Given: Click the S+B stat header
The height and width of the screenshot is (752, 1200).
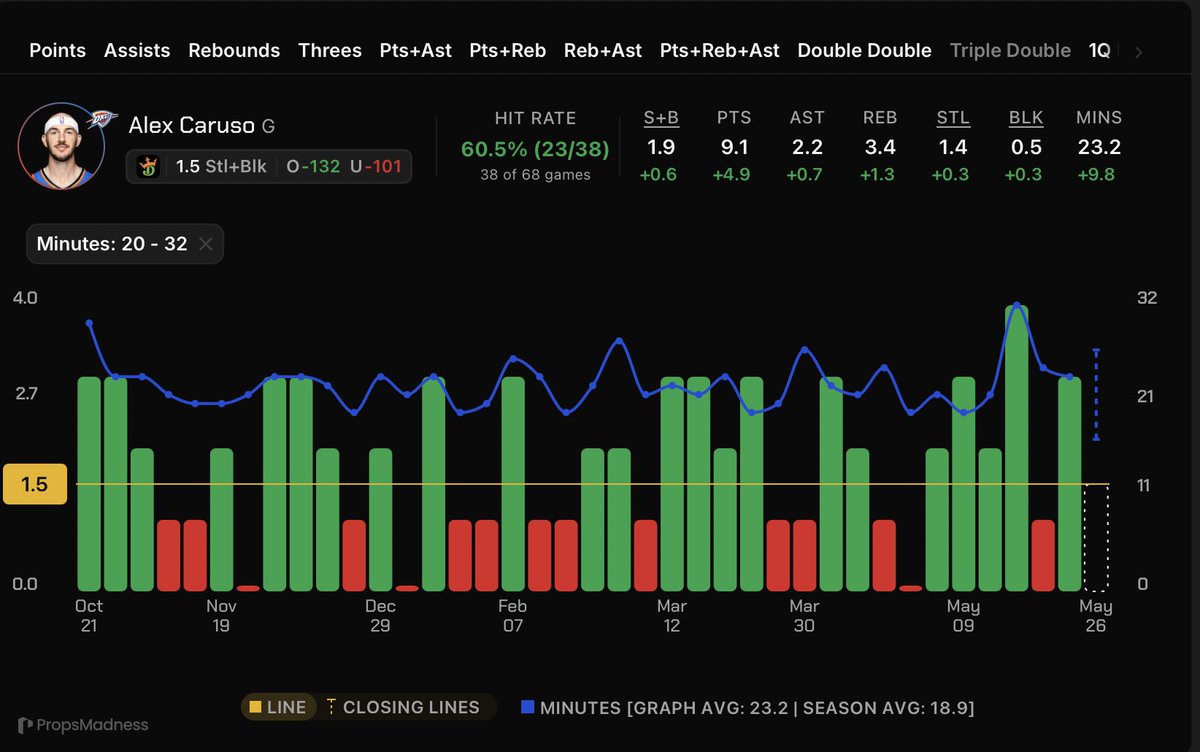Looking at the screenshot, I should pyautogui.click(x=661, y=118).
